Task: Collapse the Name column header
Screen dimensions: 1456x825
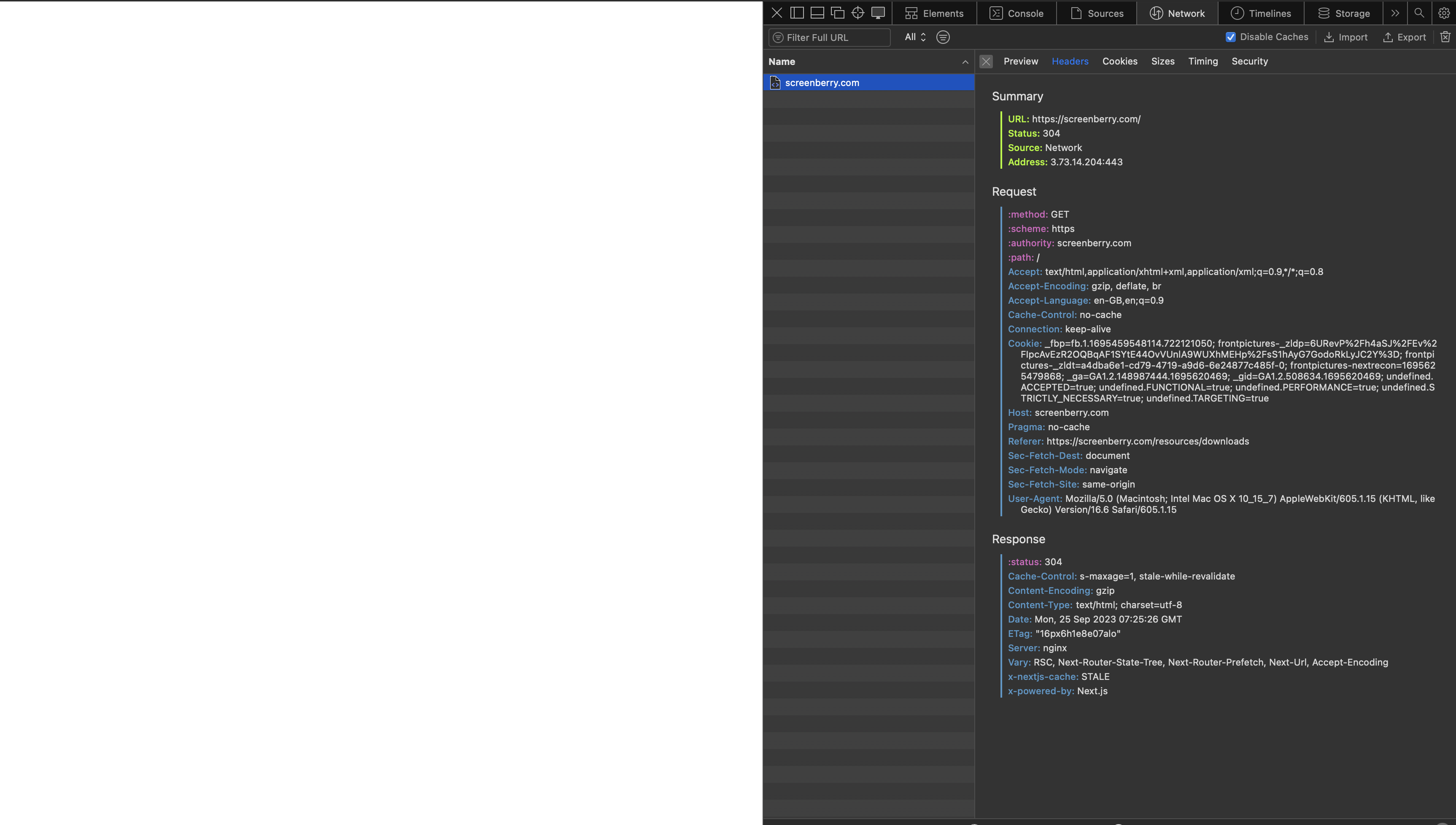Action: pos(965,62)
